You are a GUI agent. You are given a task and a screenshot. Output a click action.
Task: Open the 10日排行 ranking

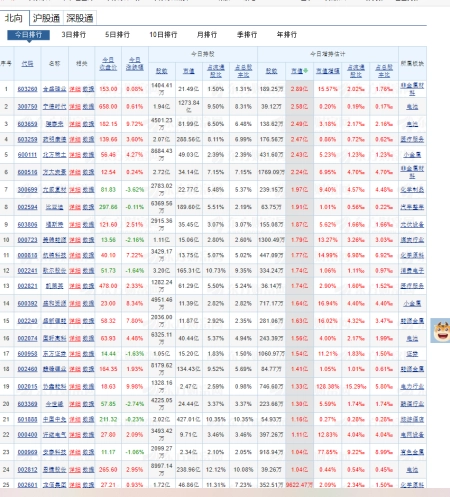point(163,35)
